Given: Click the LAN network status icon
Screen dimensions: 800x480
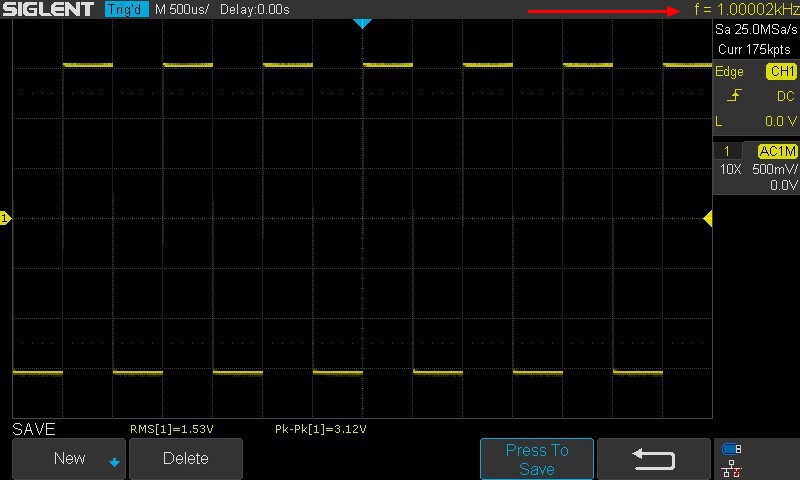Looking at the screenshot, I should 731,469.
